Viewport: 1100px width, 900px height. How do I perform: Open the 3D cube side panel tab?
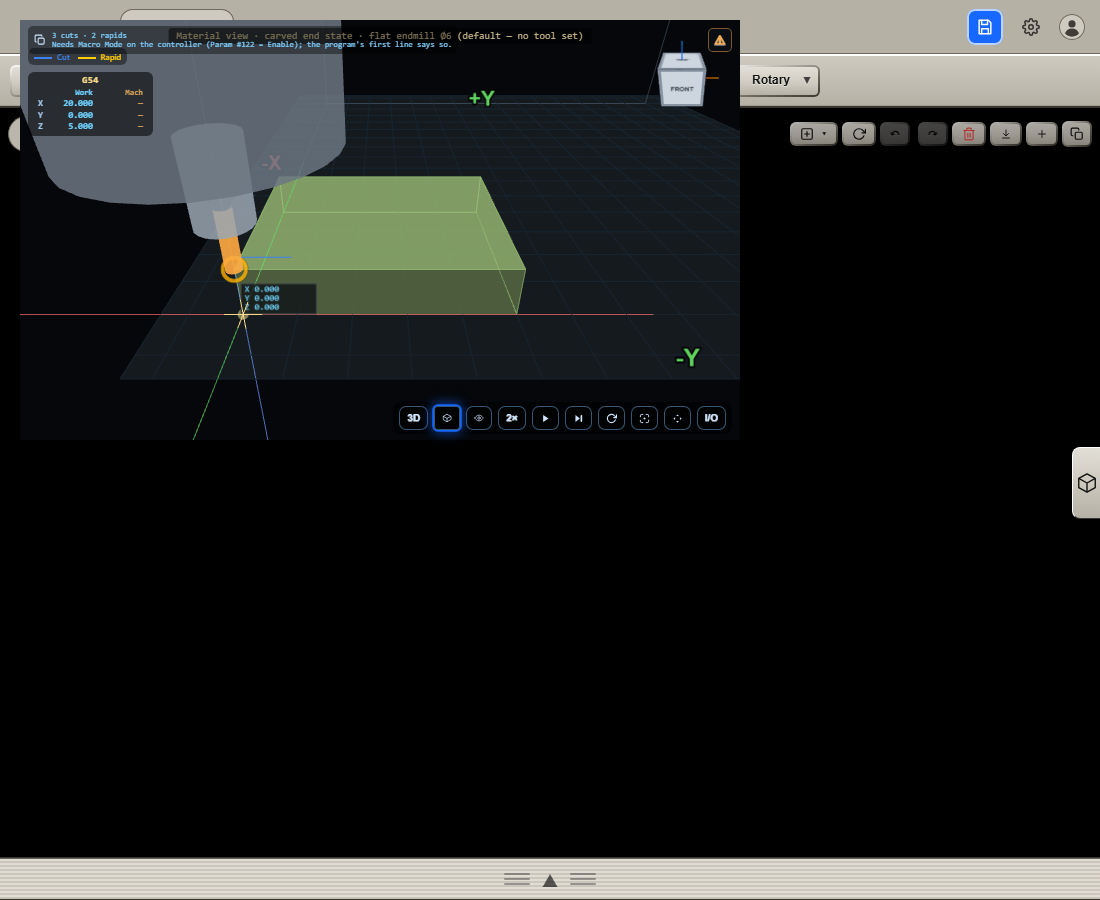(x=1087, y=483)
